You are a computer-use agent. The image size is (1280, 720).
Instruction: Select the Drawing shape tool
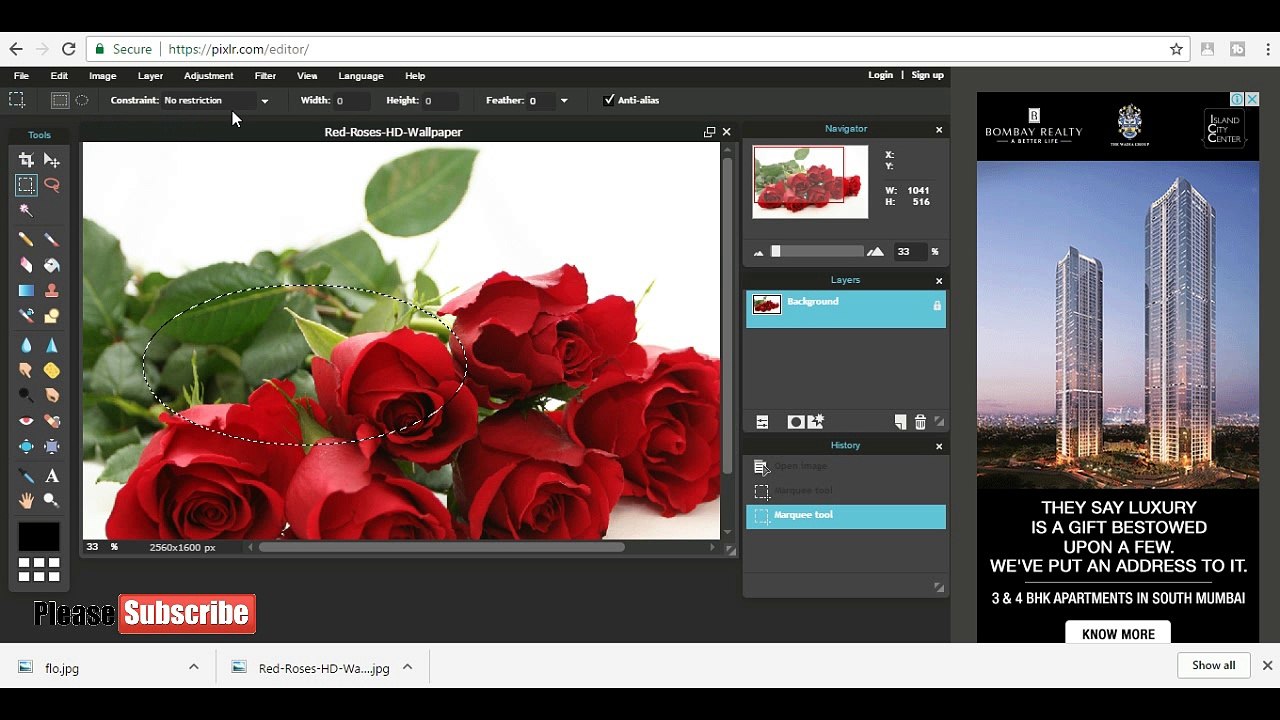click(x=52, y=315)
